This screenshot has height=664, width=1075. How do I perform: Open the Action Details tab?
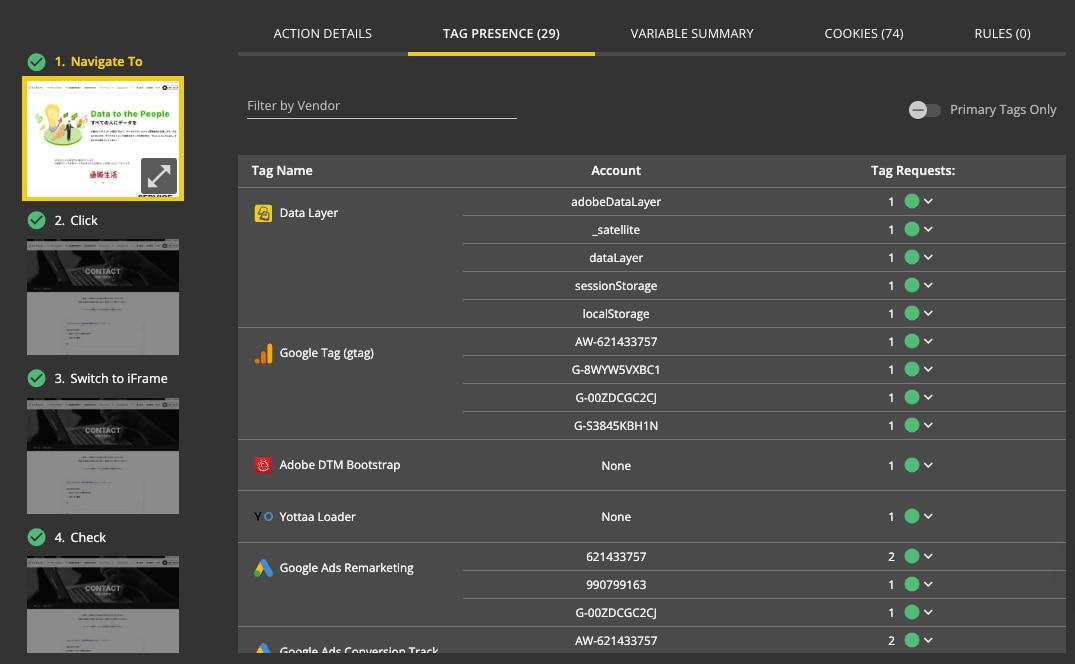[322, 34]
